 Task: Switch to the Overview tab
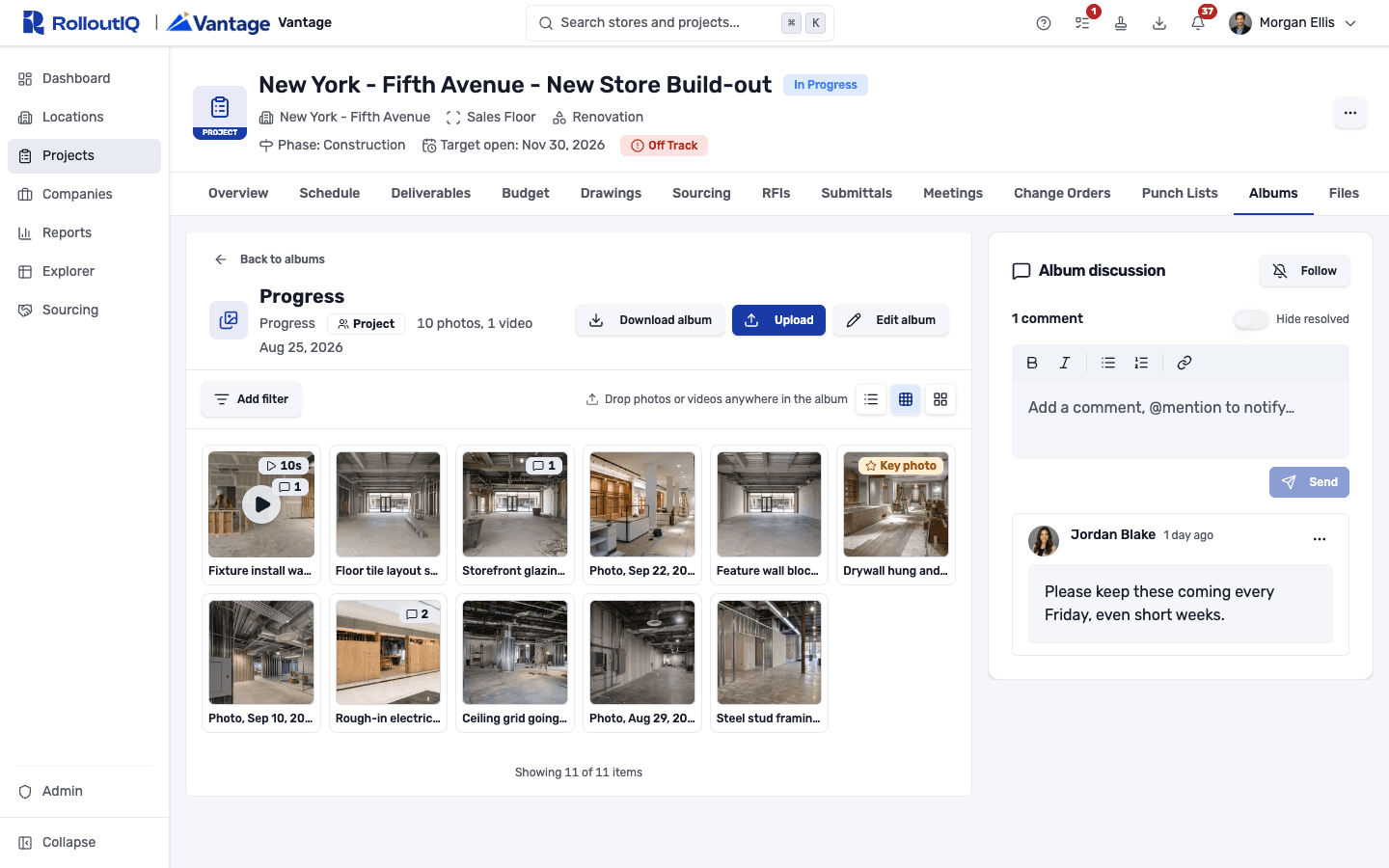[238, 193]
